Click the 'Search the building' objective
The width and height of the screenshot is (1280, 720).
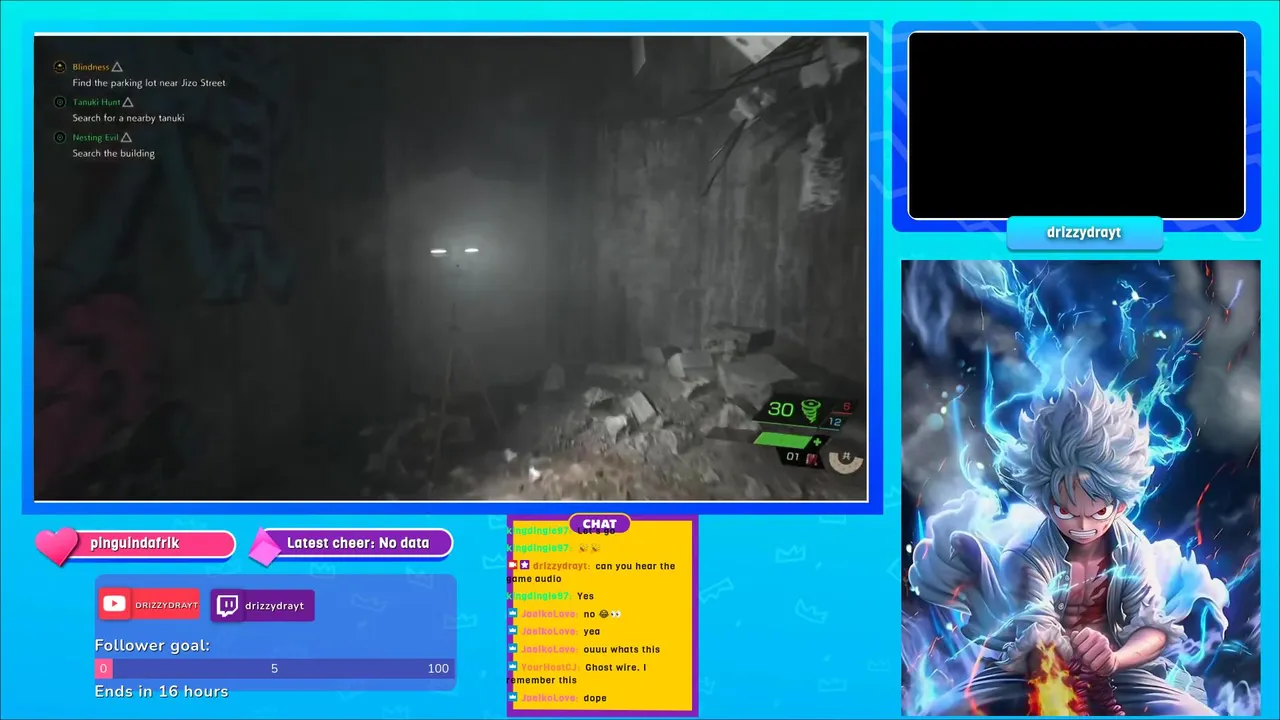pyautogui.click(x=113, y=153)
